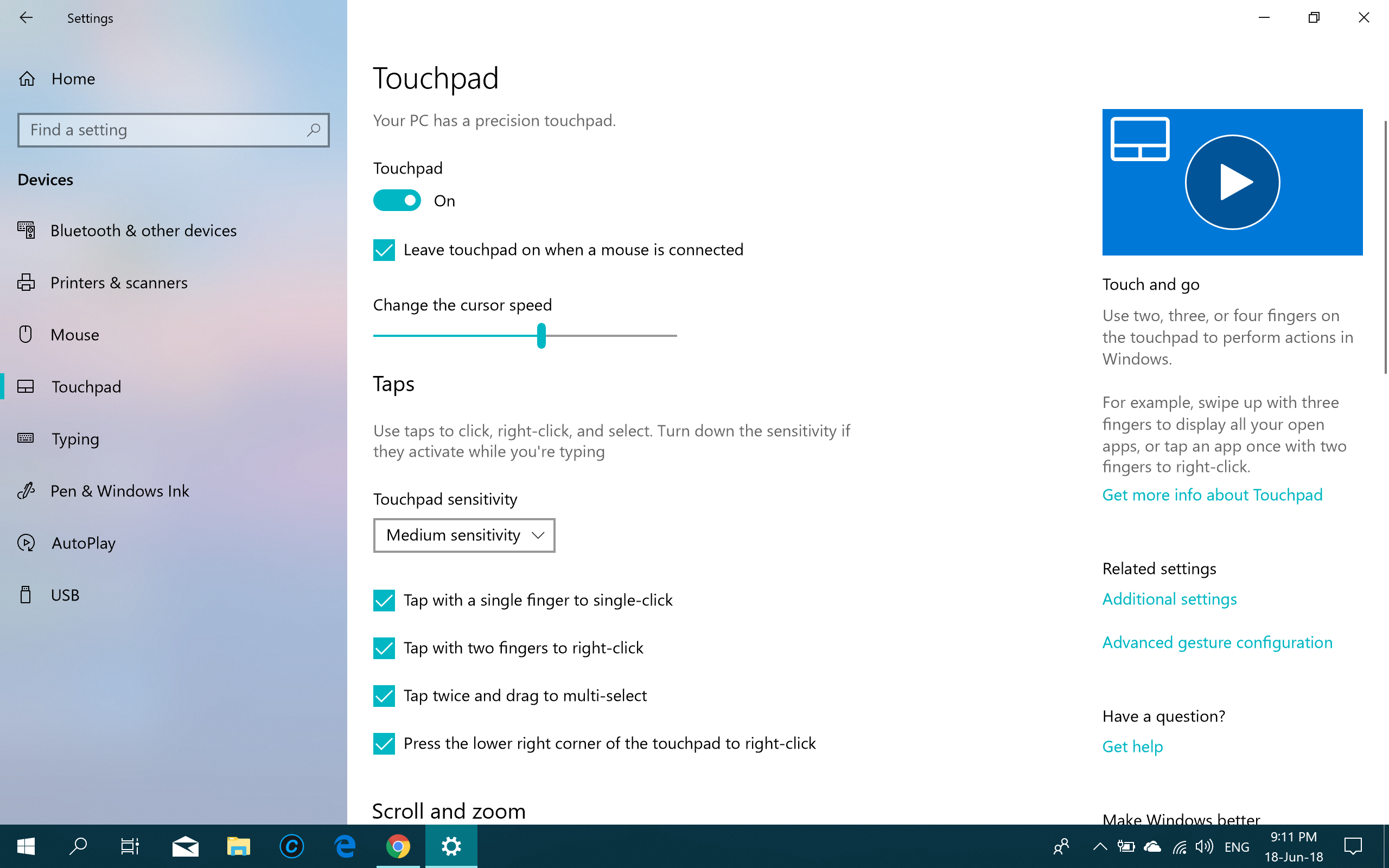Open the Touchpad sensitivity dropdown
Viewport: 1389px width, 868px height.
click(x=464, y=535)
